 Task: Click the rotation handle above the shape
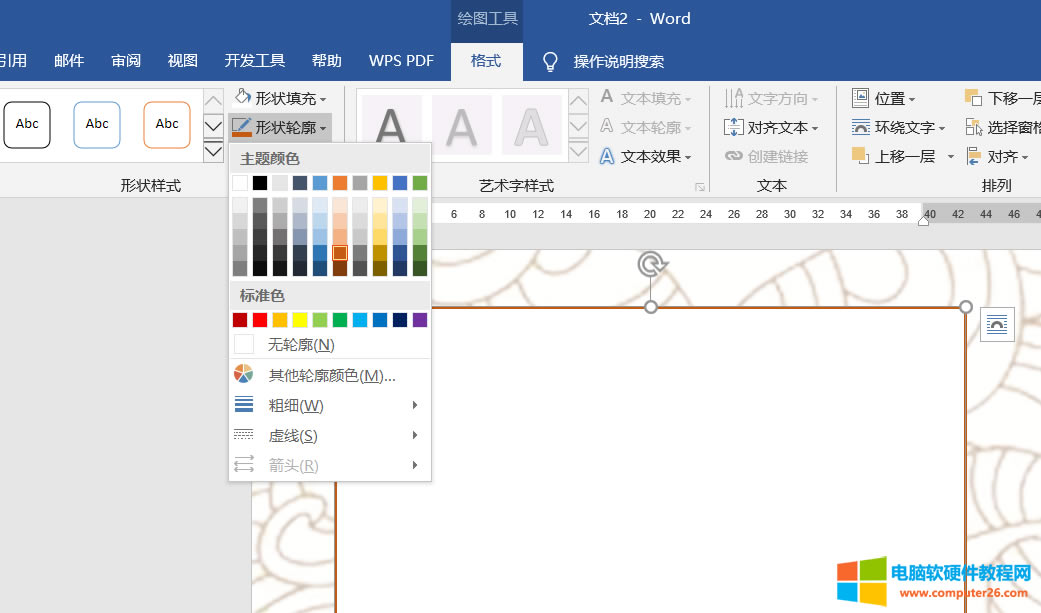click(x=651, y=264)
